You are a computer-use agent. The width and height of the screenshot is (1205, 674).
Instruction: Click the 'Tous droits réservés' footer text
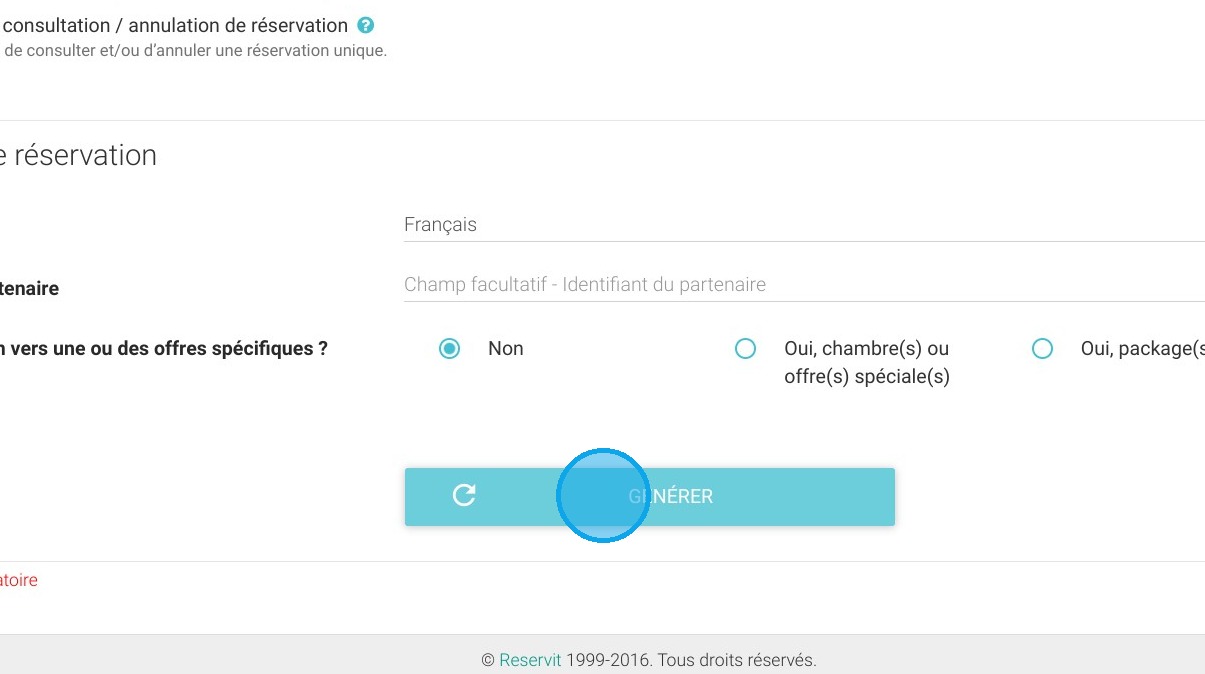pos(736,660)
